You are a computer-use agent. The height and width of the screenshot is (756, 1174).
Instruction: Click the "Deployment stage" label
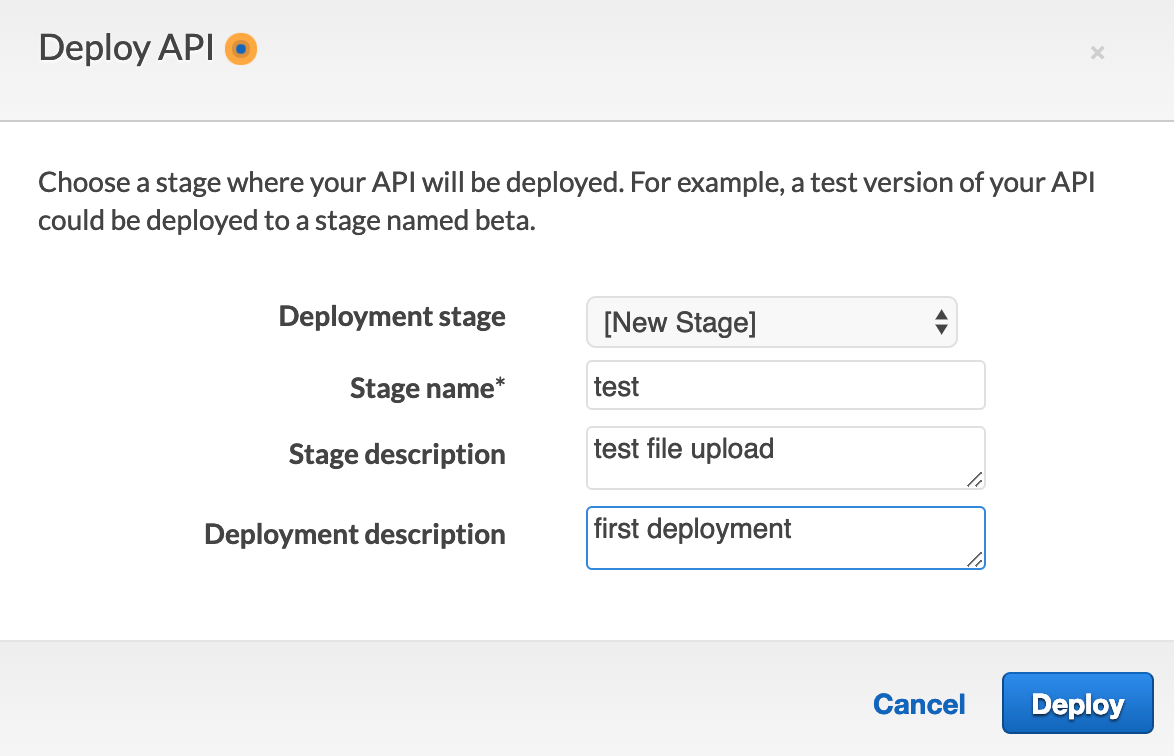(392, 317)
